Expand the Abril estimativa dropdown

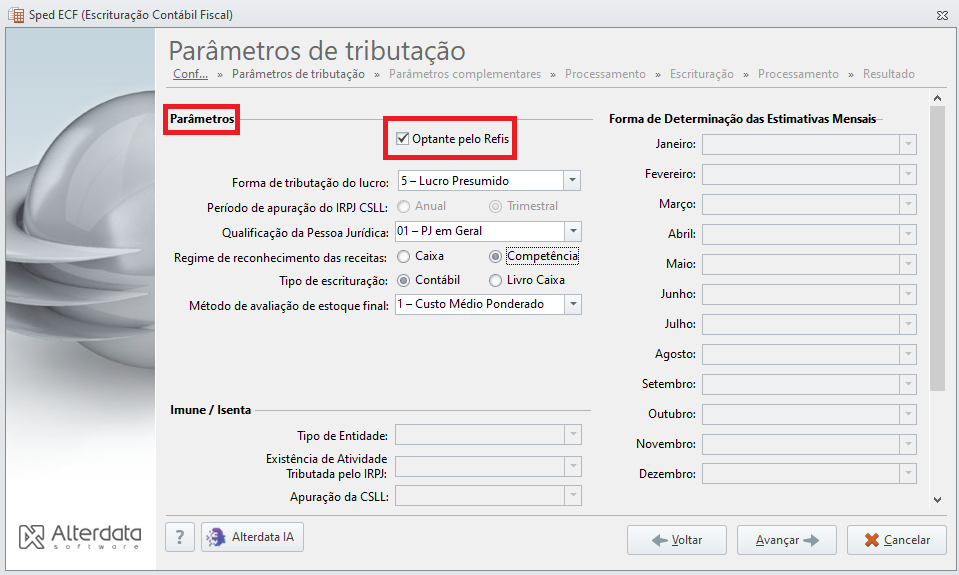pyautogui.click(x=908, y=234)
